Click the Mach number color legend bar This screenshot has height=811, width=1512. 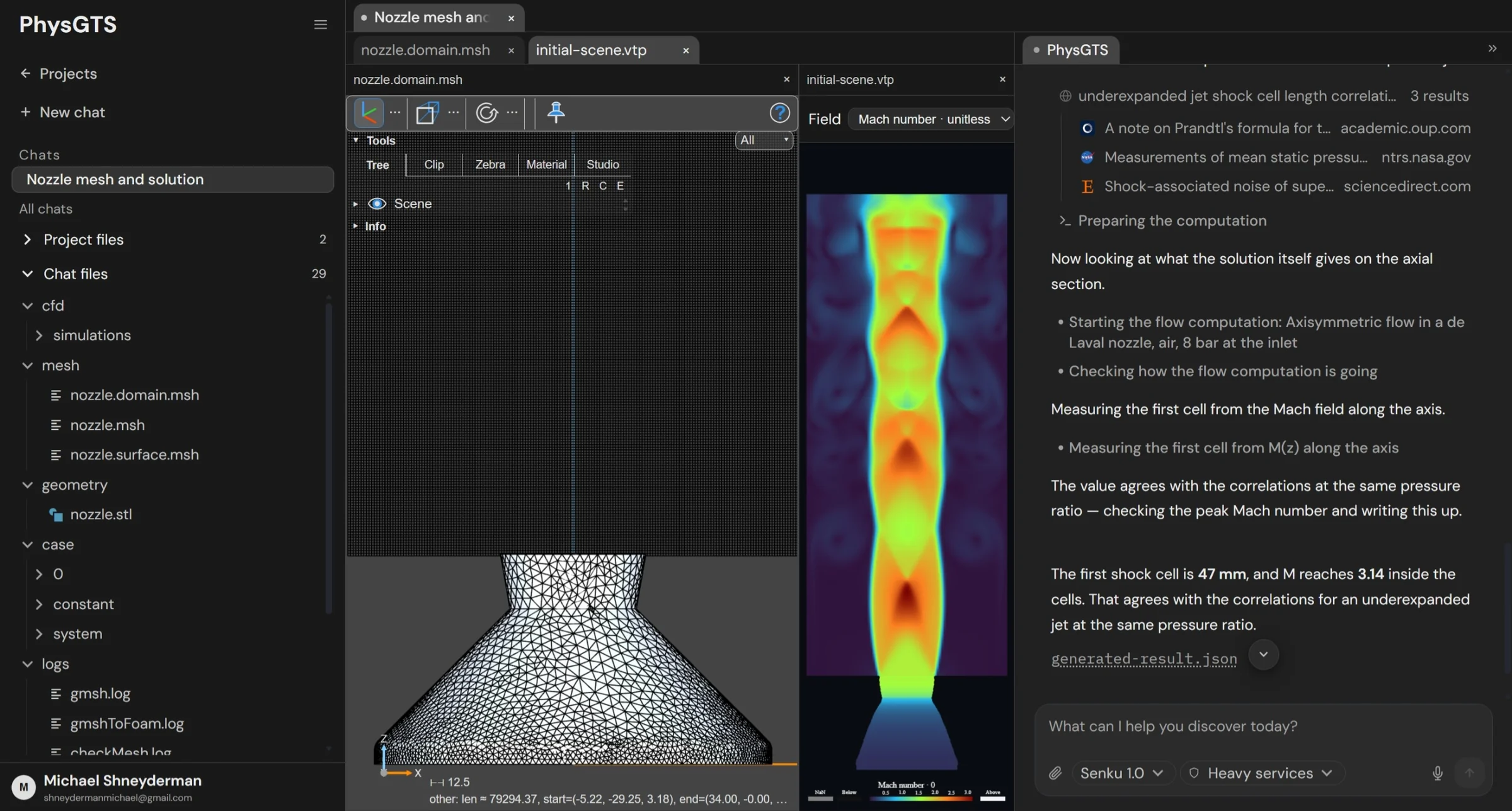coord(920,797)
